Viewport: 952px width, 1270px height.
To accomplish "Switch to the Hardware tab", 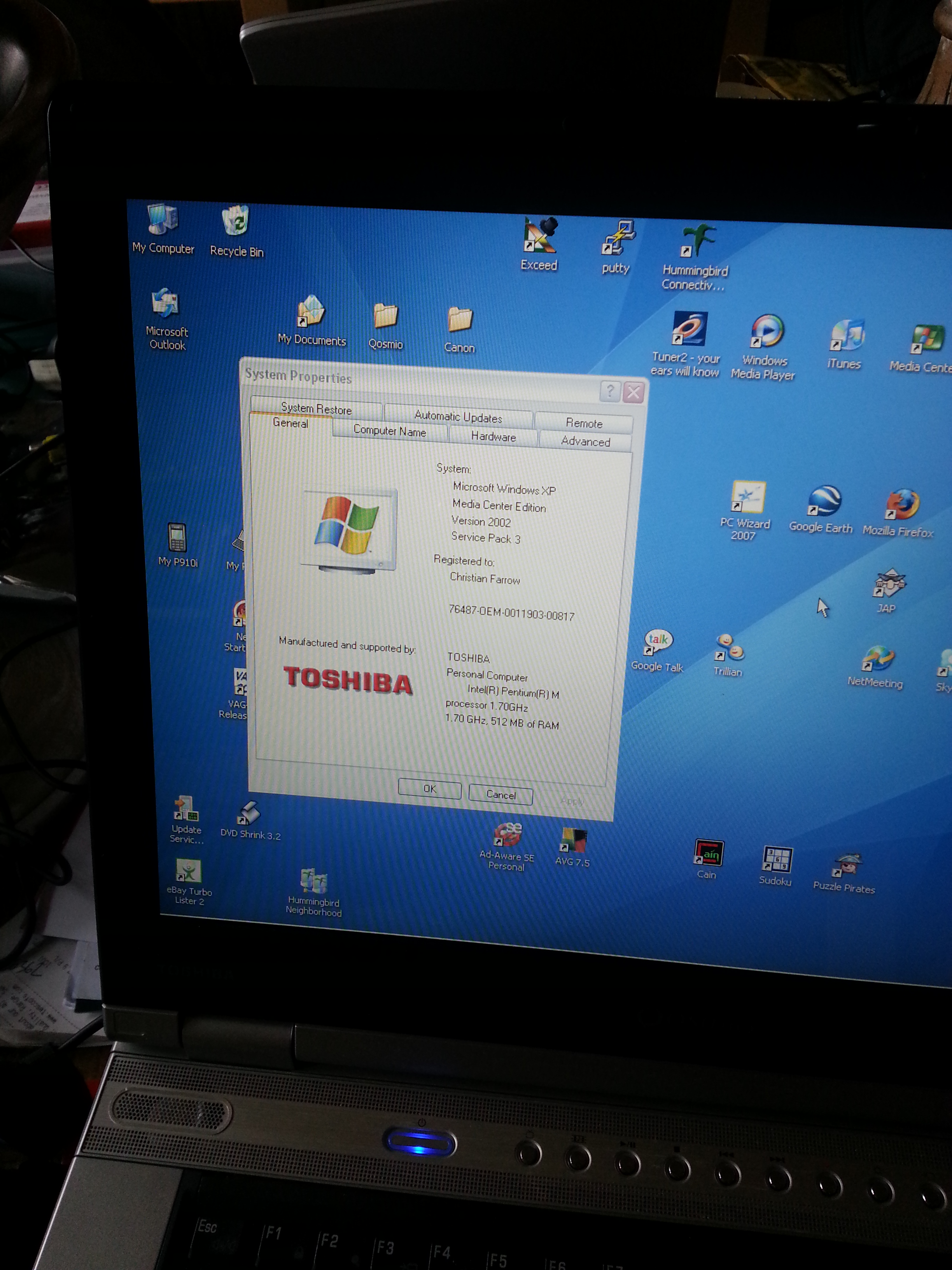I will pos(493,437).
